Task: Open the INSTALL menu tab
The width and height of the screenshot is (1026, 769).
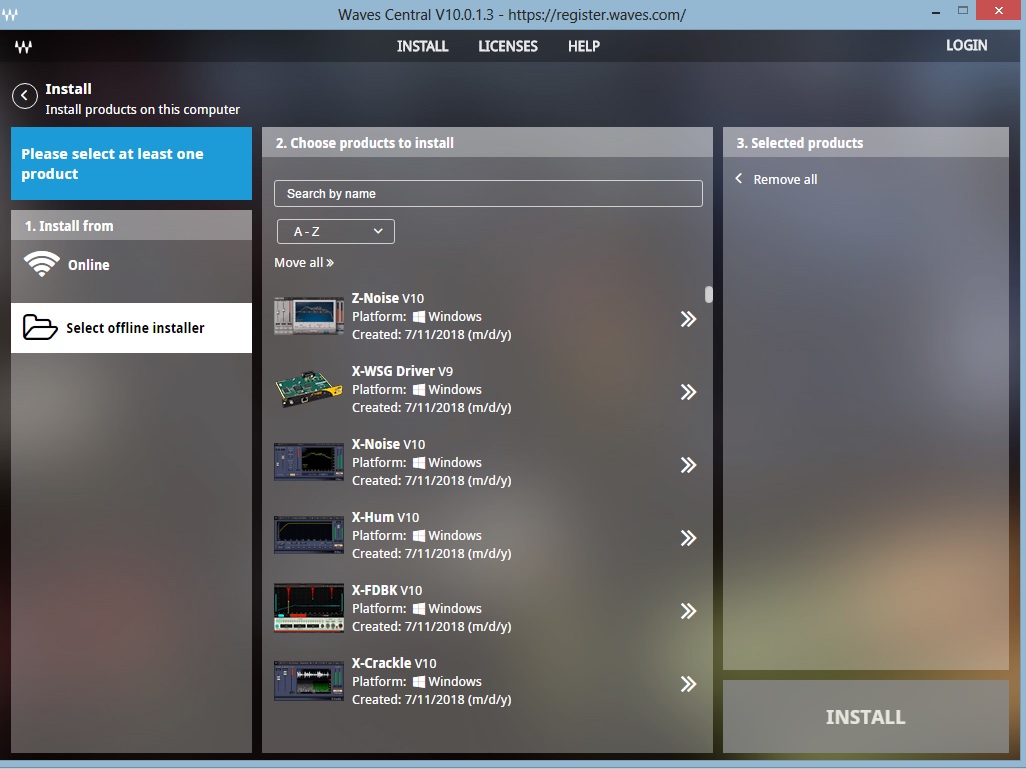Action: click(422, 46)
